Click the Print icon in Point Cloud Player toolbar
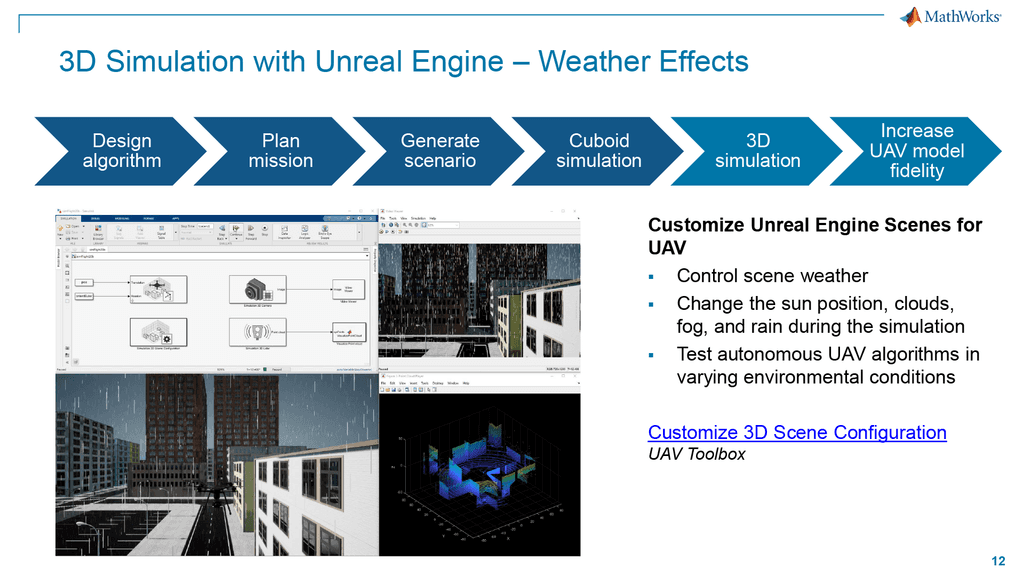Screen dimensions: 1024x576 (x=400, y=390)
